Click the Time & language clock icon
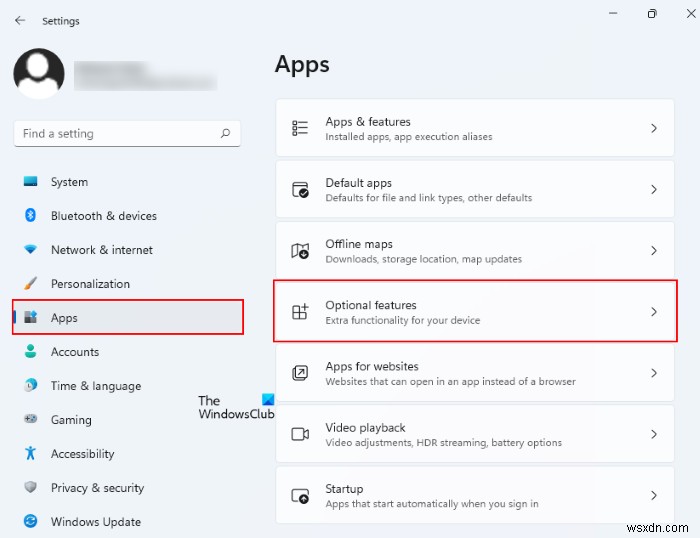 [30, 385]
